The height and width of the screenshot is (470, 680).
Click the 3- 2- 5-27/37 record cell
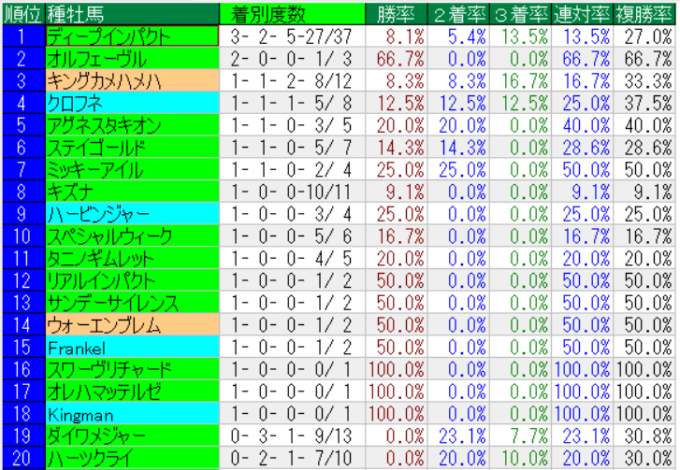point(290,35)
